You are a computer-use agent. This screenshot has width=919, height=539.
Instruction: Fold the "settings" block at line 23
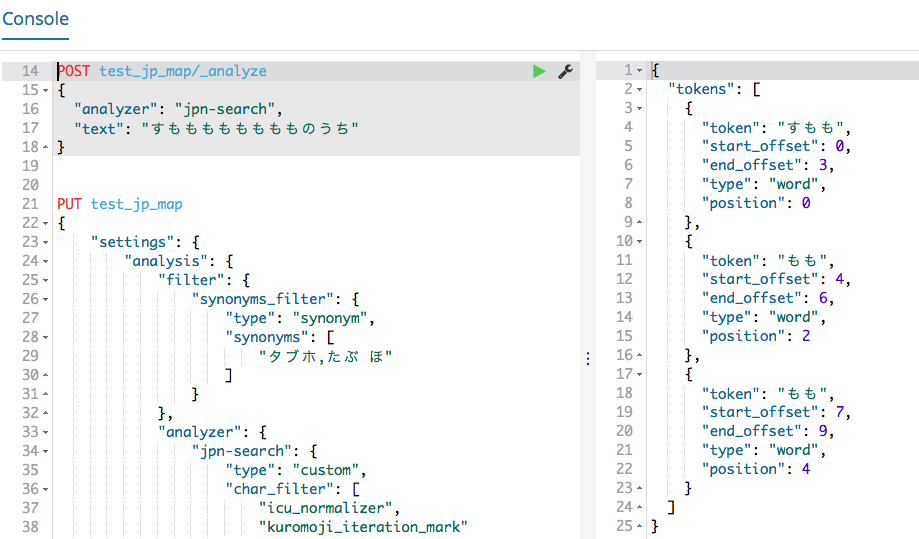click(x=45, y=243)
